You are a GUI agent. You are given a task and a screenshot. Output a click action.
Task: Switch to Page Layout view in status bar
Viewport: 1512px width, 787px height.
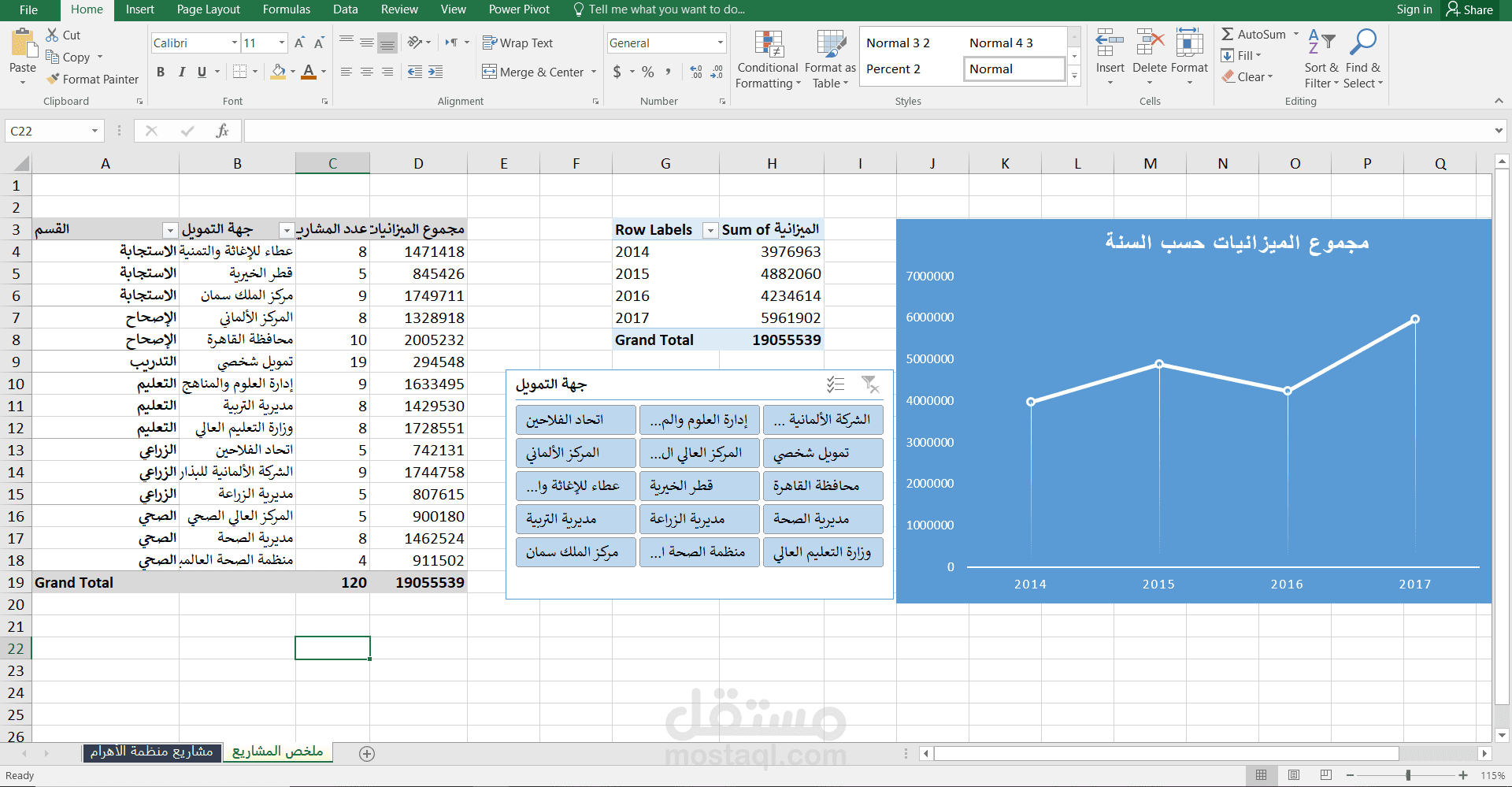click(1294, 775)
